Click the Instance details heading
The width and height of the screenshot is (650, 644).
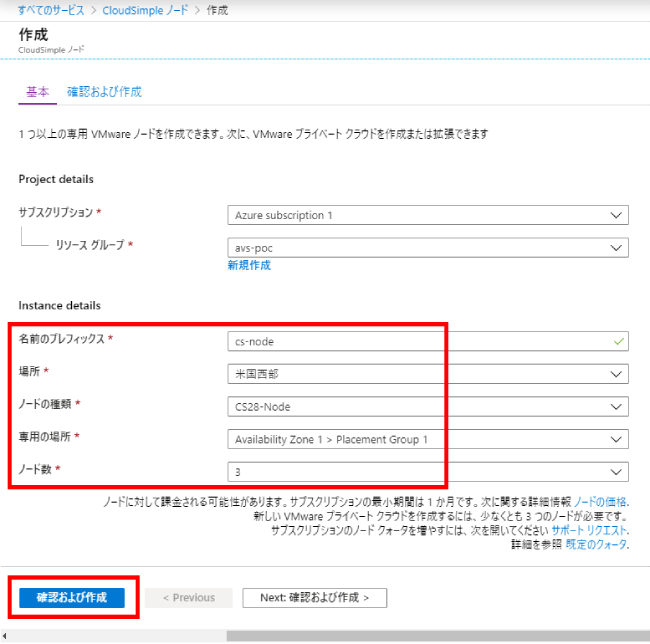pyautogui.click(x=59, y=305)
